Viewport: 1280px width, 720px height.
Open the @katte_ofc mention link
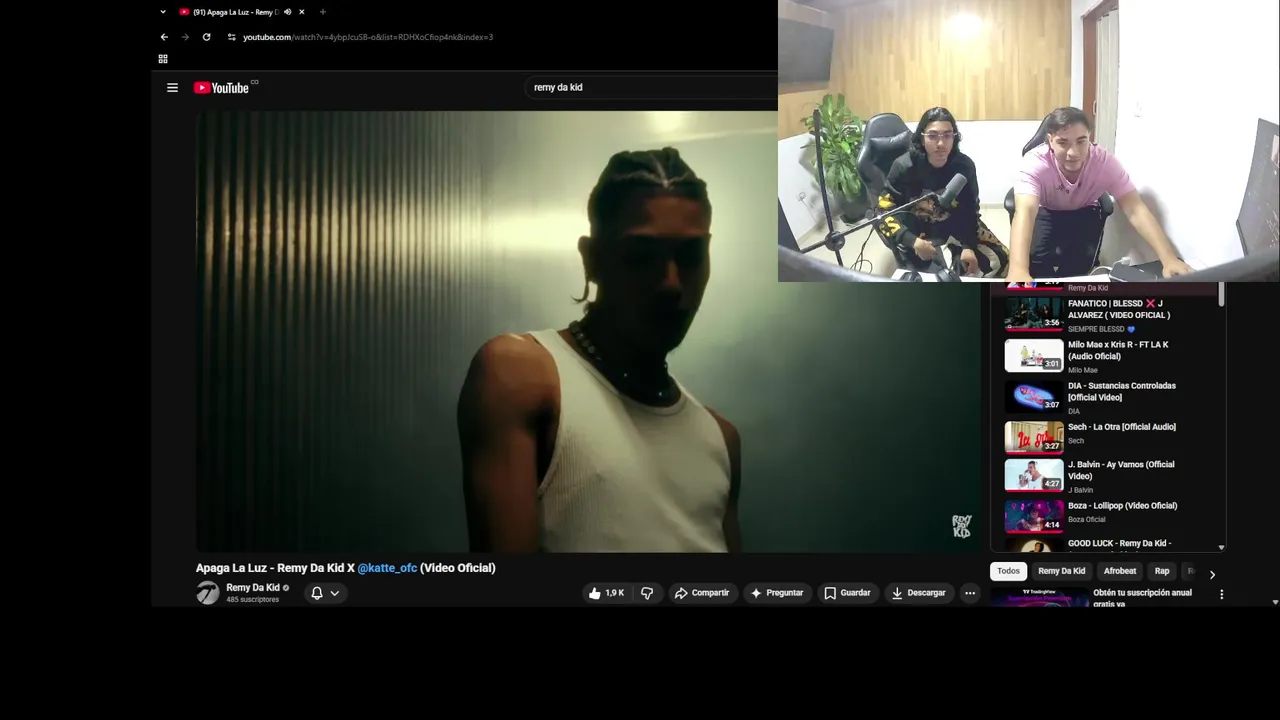click(387, 568)
